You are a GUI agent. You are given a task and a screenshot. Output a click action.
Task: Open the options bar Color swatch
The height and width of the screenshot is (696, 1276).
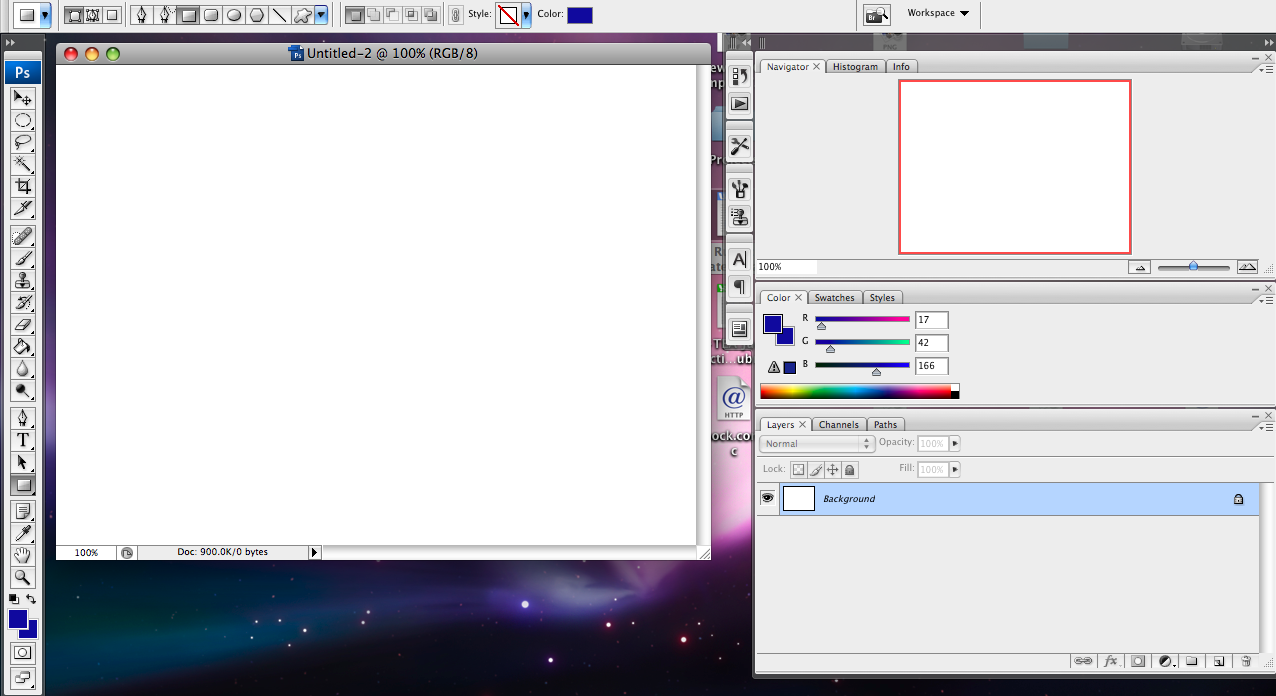(x=579, y=15)
